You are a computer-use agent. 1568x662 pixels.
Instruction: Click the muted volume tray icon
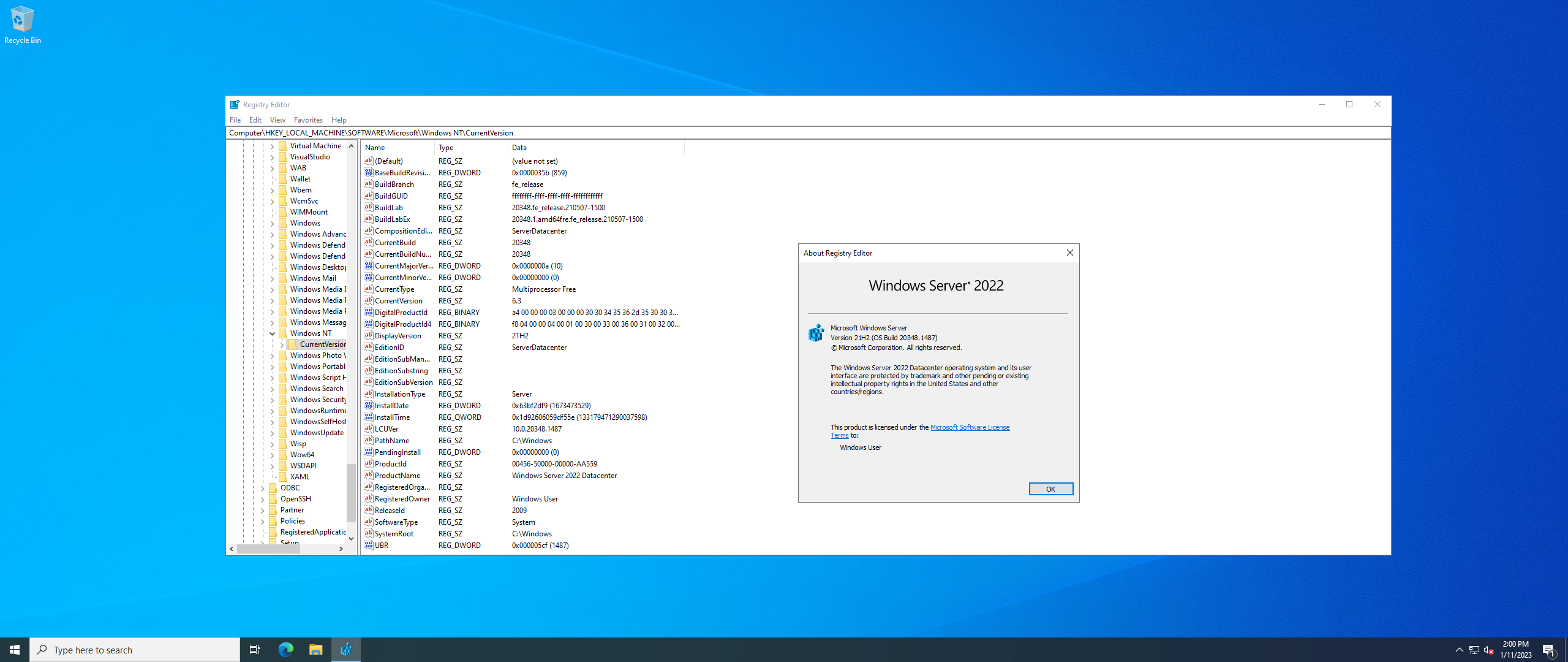pyautogui.click(x=1489, y=650)
